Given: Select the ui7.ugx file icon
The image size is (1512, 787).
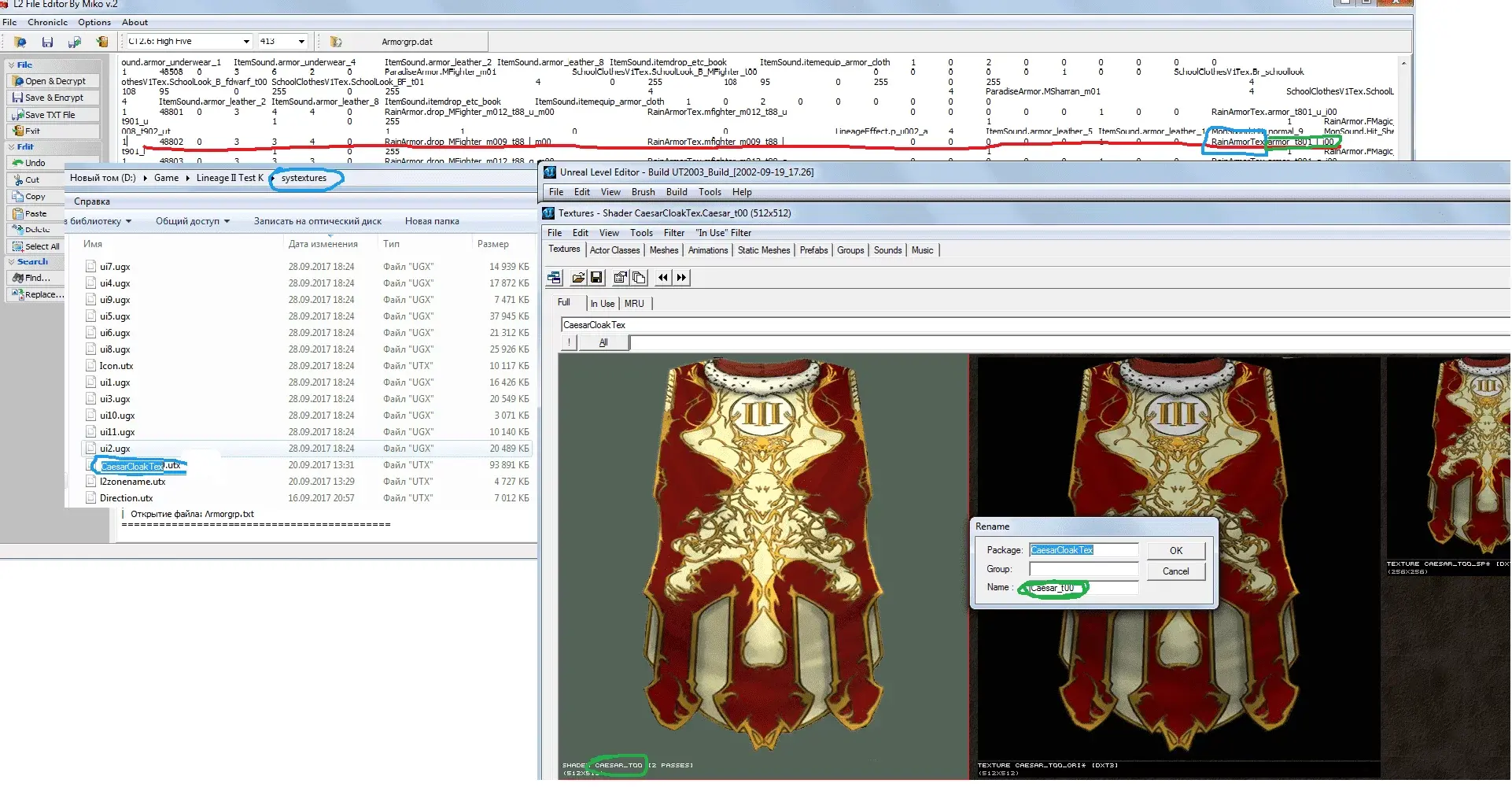Looking at the screenshot, I should tap(91, 267).
